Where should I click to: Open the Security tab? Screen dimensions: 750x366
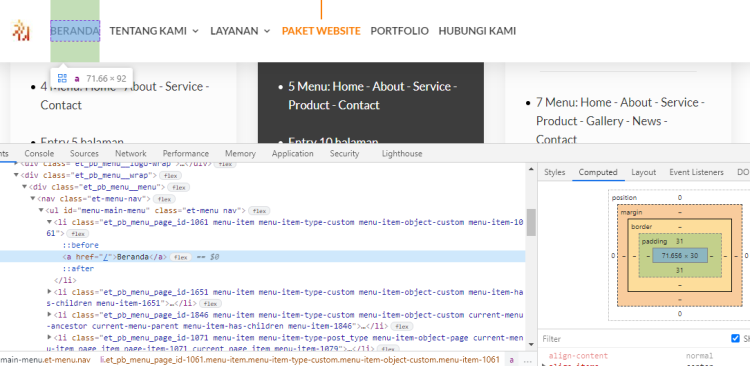344,154
